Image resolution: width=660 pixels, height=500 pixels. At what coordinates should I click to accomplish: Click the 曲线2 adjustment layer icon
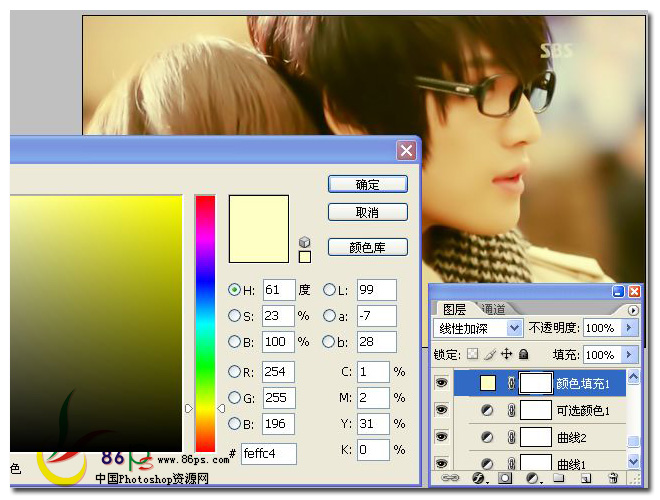pos(487,437)
